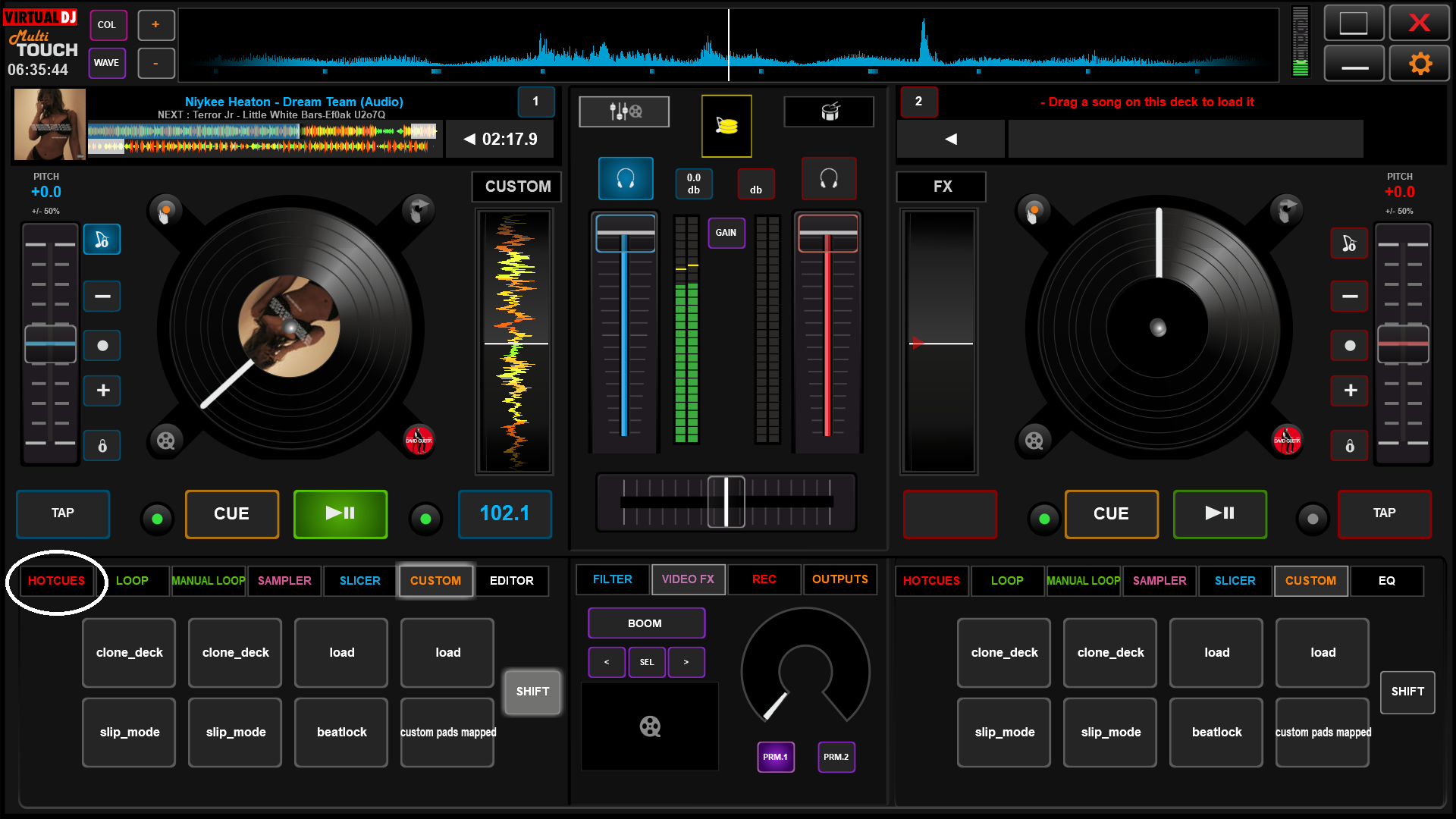Toggle gray indicator right of deck 2 play
Screen dimensions: 1456x819
coord(1313,519)
